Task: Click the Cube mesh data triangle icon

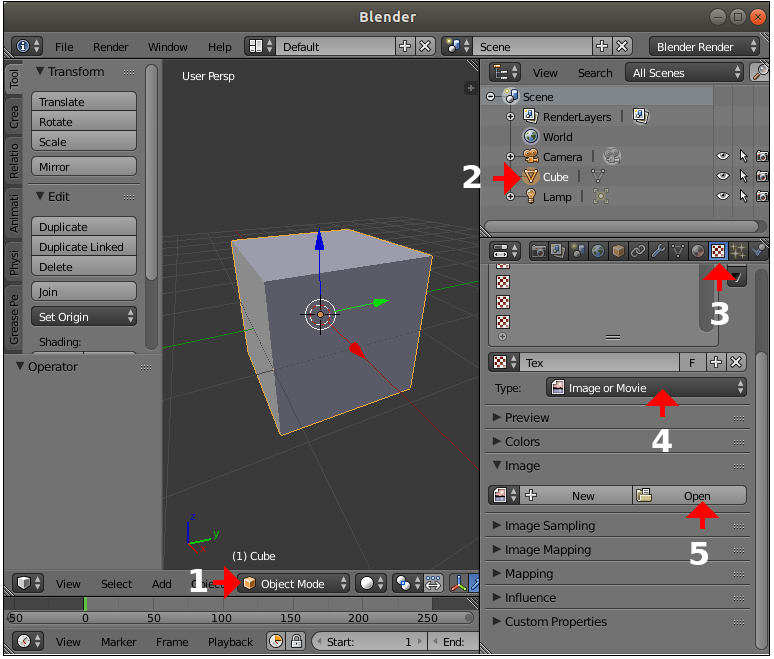Action: [x=598, y=176]
